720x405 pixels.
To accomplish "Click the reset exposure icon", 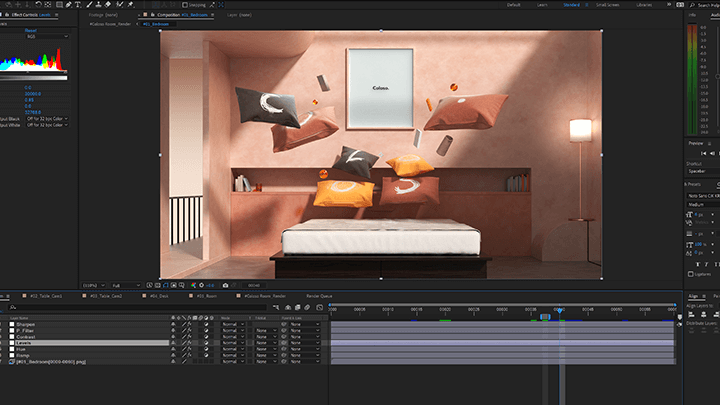I will [x=202, y=285].
